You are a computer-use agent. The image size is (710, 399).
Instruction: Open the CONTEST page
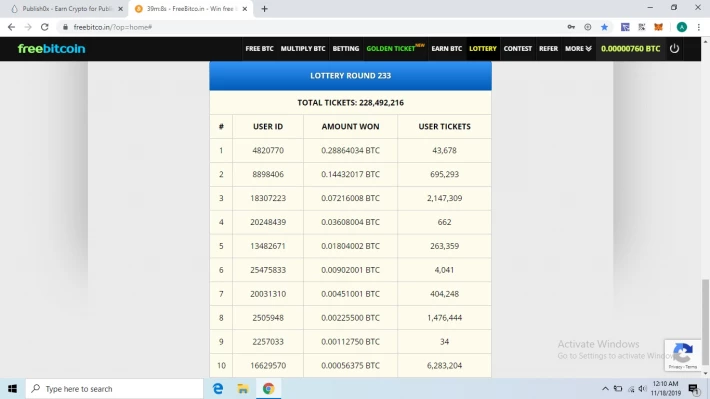pos(518,48)
